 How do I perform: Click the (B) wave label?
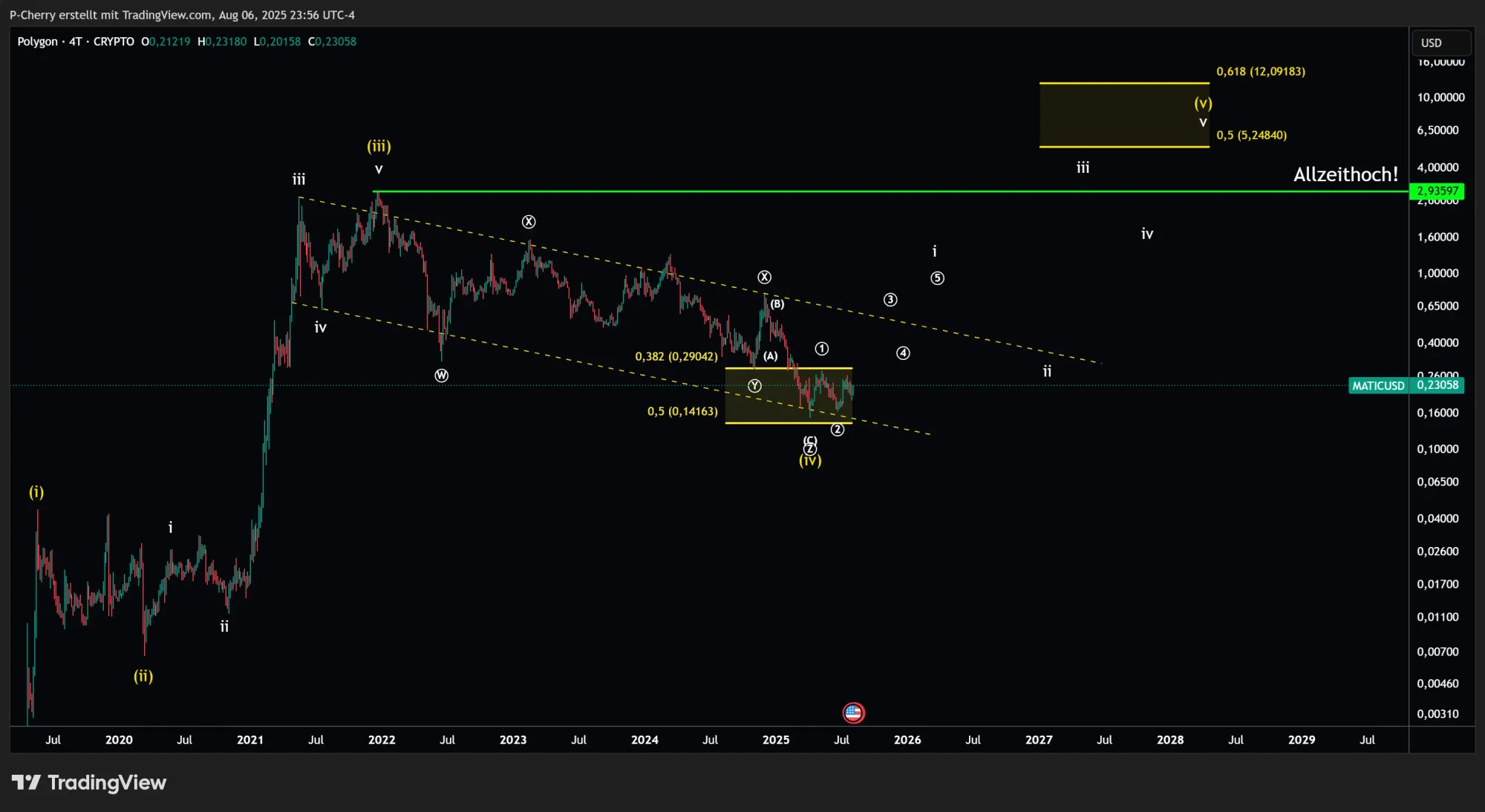[x=777, y=304]
